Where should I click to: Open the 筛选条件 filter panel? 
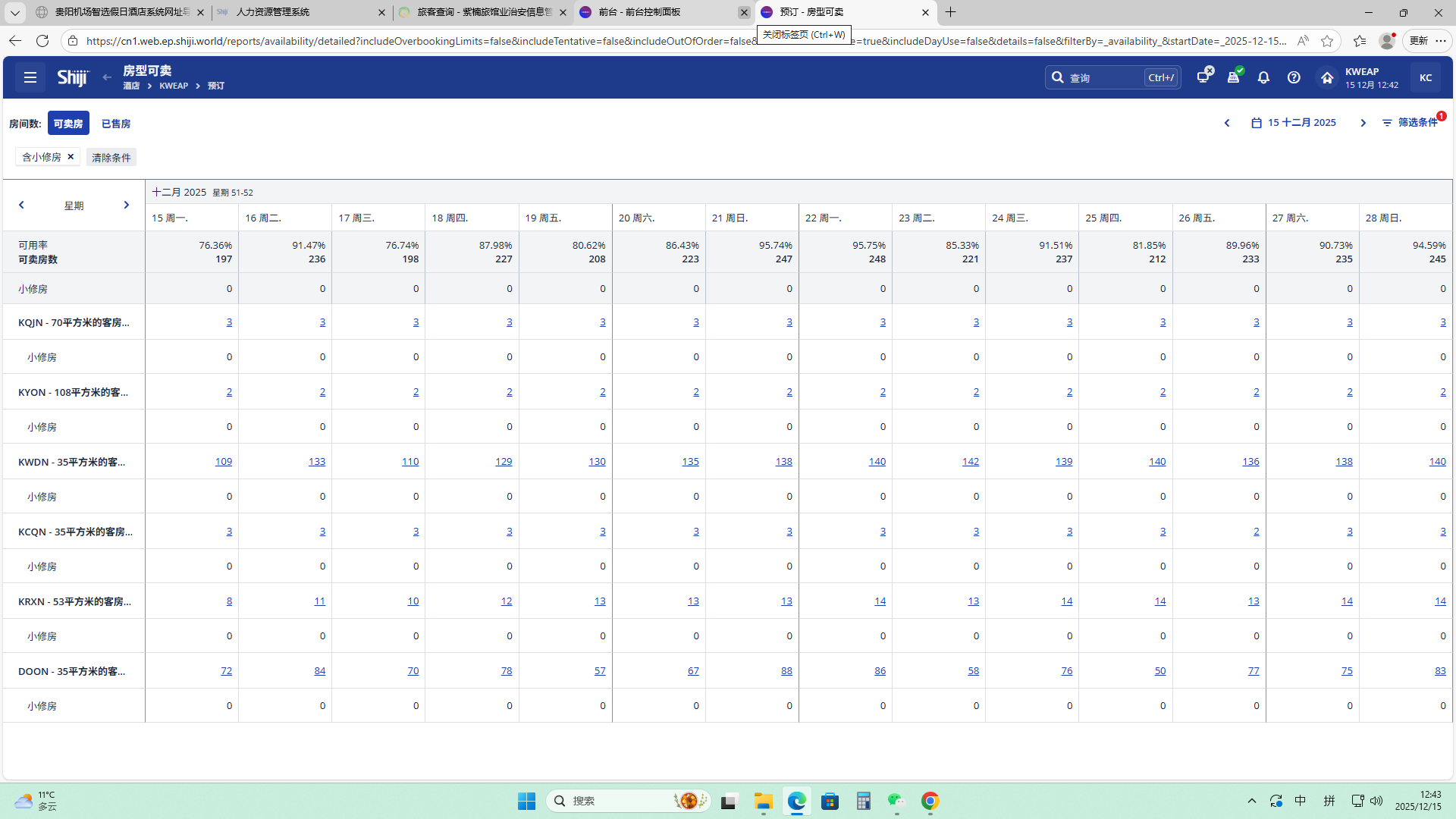point(1410,123)
